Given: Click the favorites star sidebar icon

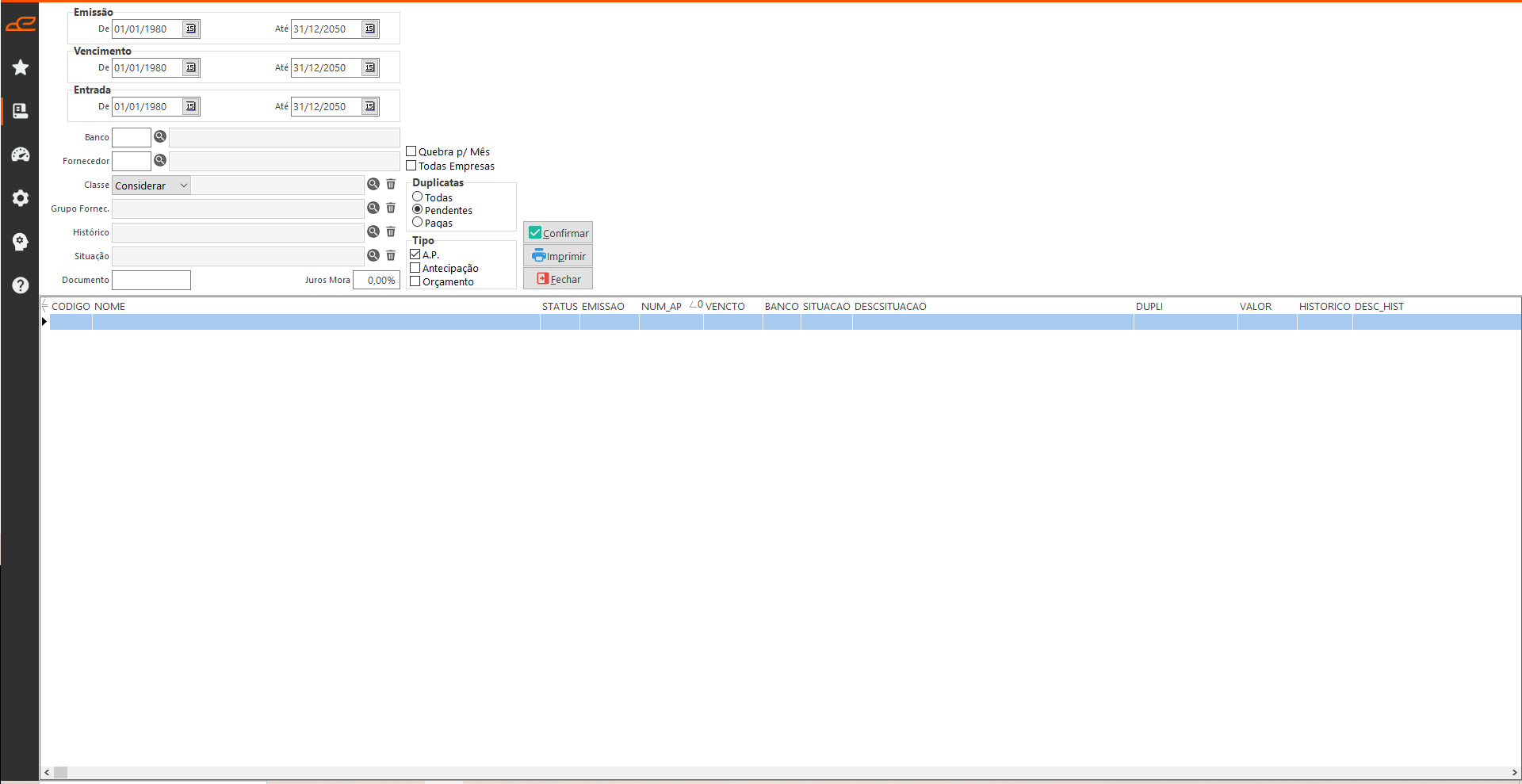Looking at the screenshot, I should click(21, 67).
